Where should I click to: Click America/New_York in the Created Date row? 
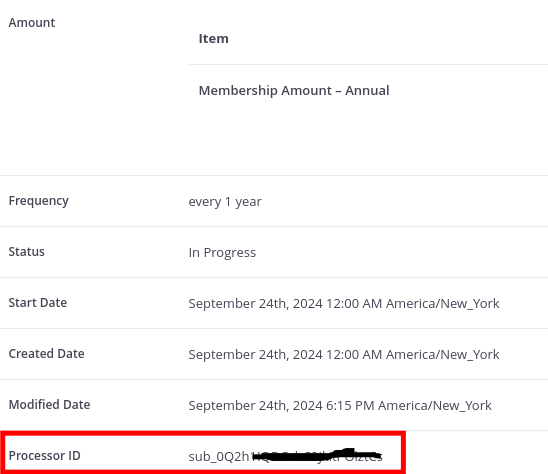442,354
